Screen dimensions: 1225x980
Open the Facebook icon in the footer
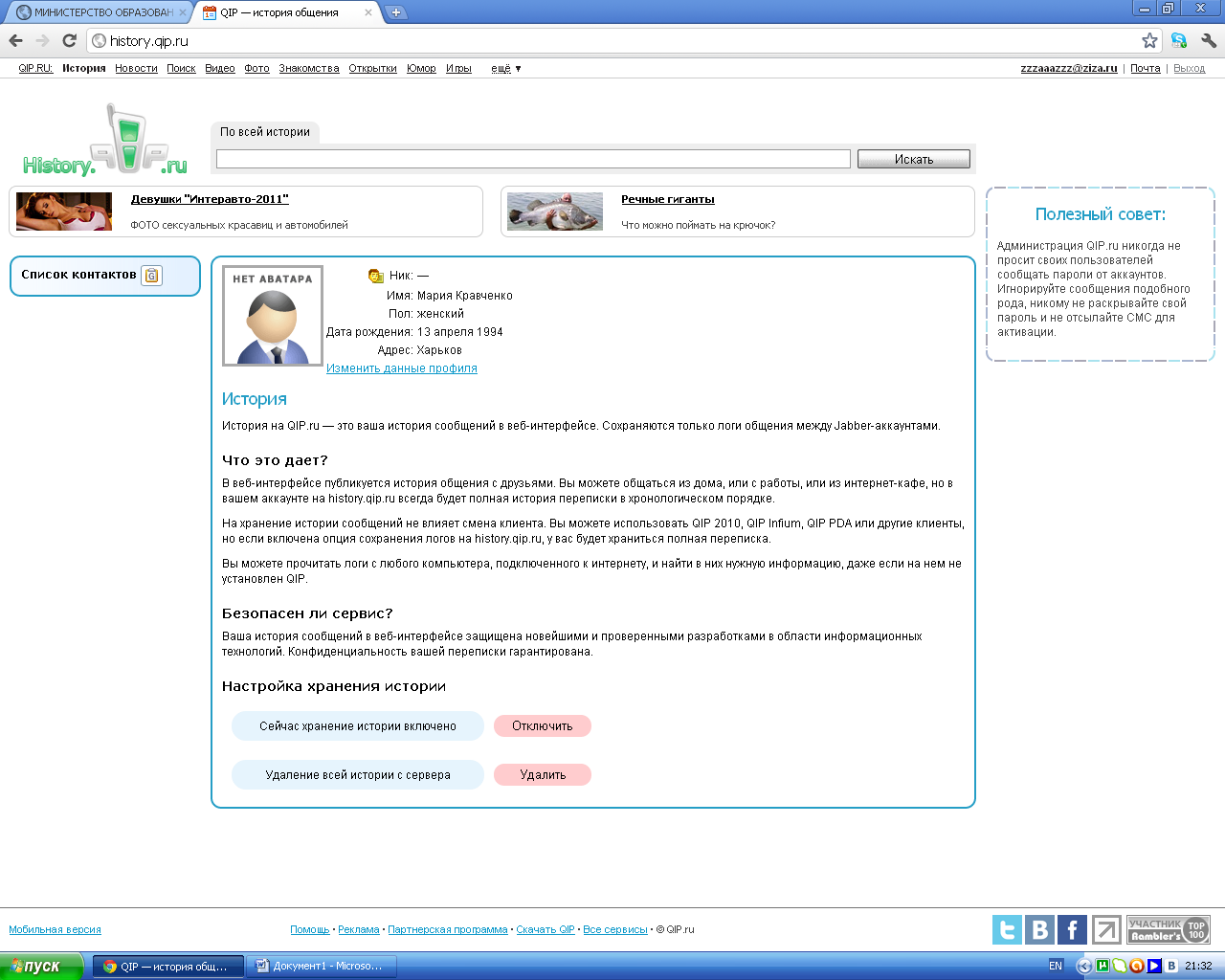tap(1072, 929)
